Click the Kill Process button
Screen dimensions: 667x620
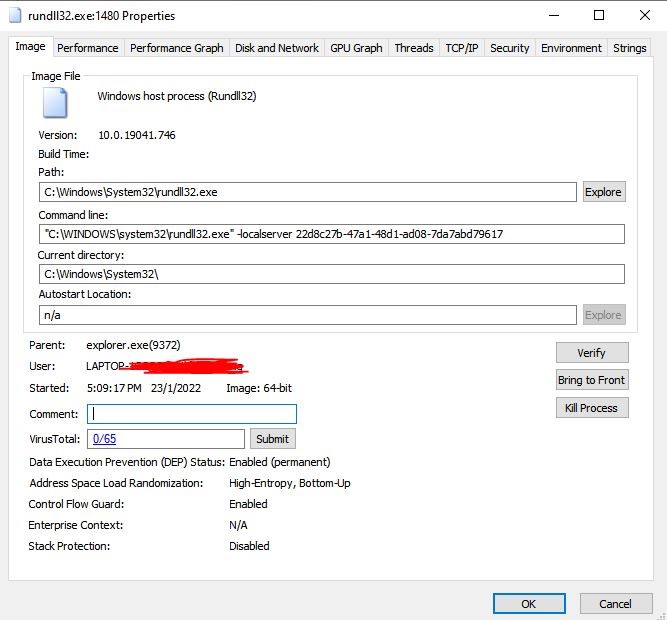pyautogui.click(x=592, y=408)
